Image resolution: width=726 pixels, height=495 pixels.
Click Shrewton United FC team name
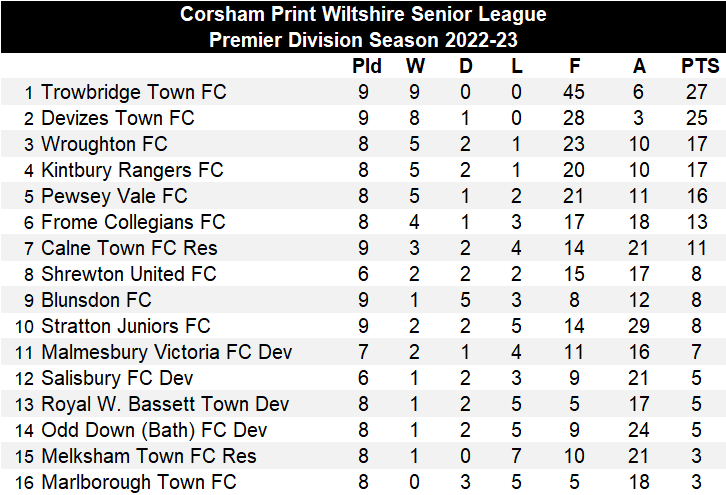pyautogui.click(x=129, y=274)
